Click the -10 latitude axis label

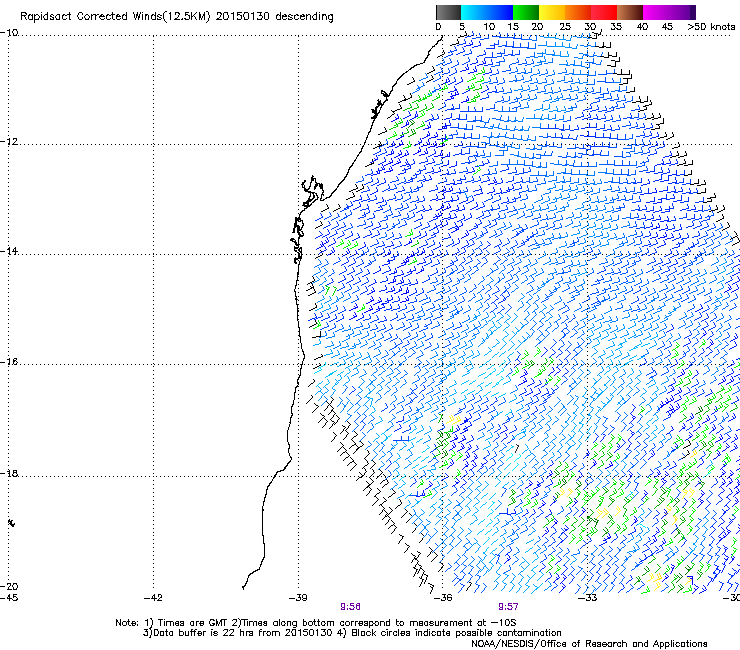pyautogui.click(x=9, y=33)
